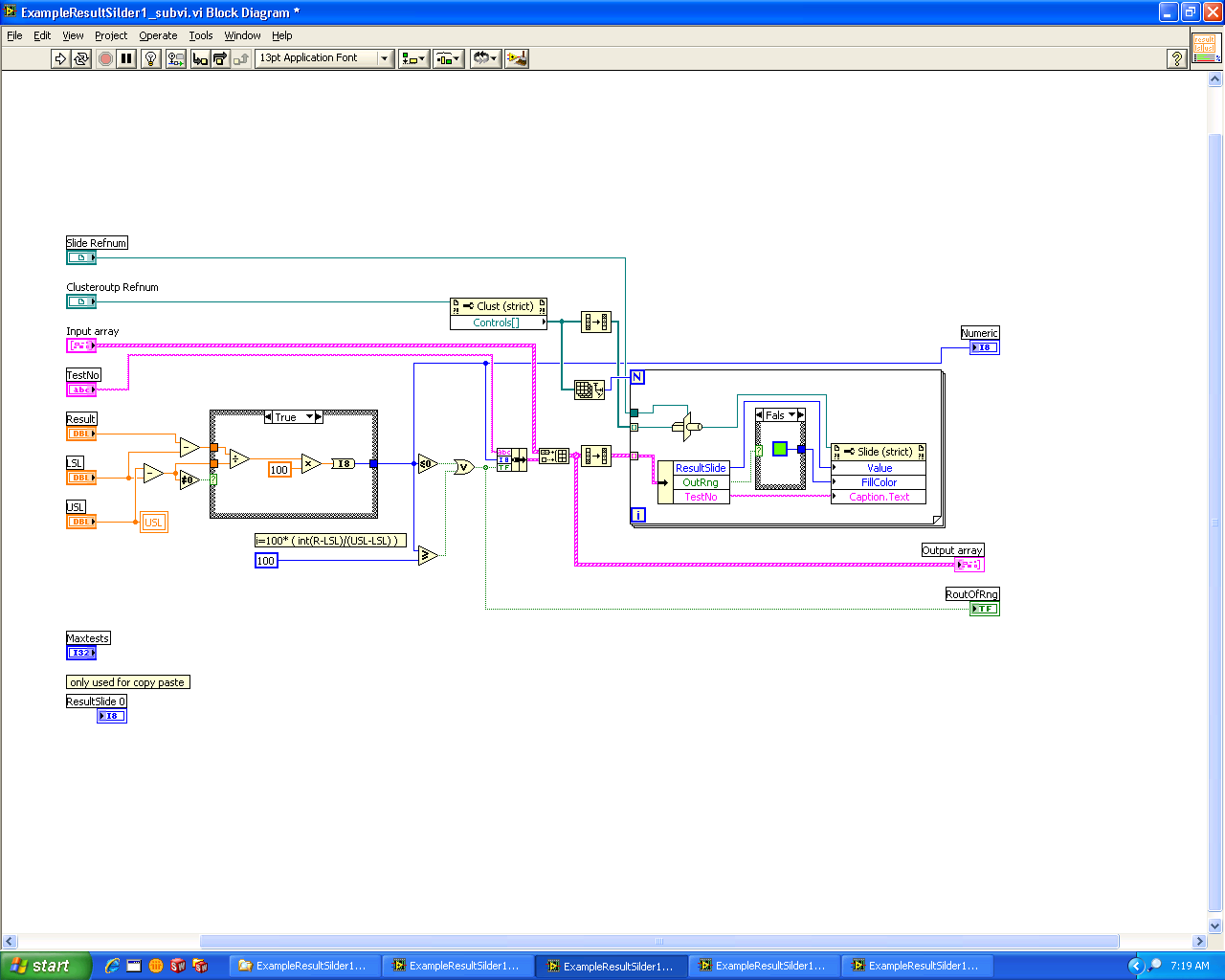Open the True case selector dropdown arrow

pyautogui.click(x=309, y=417)
